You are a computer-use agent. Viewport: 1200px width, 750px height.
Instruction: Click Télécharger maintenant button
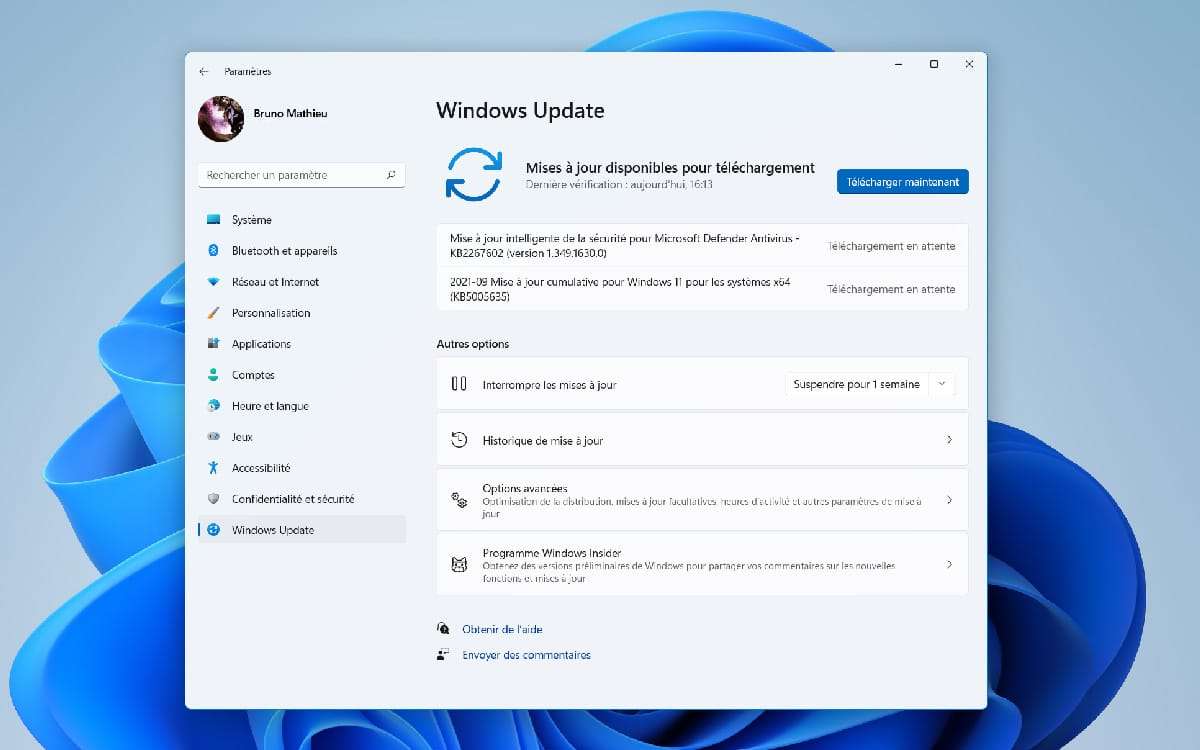click(903, 182)
